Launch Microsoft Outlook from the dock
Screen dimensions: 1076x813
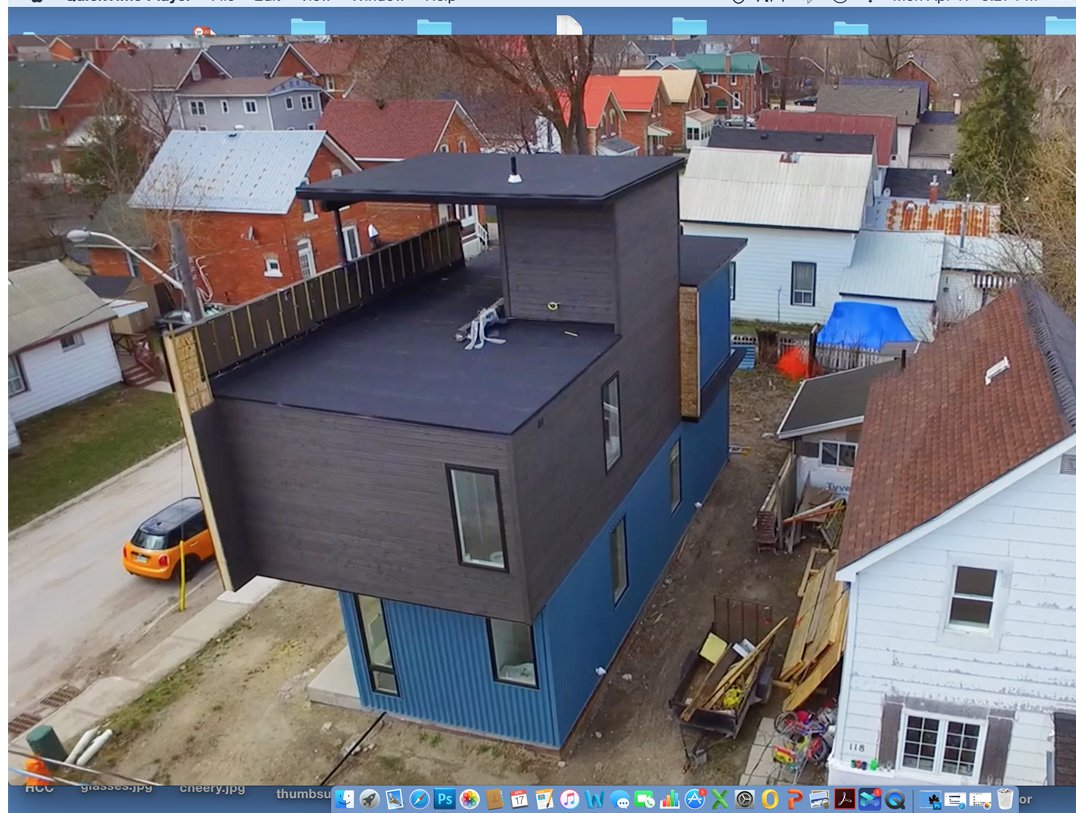pos(770,799)
